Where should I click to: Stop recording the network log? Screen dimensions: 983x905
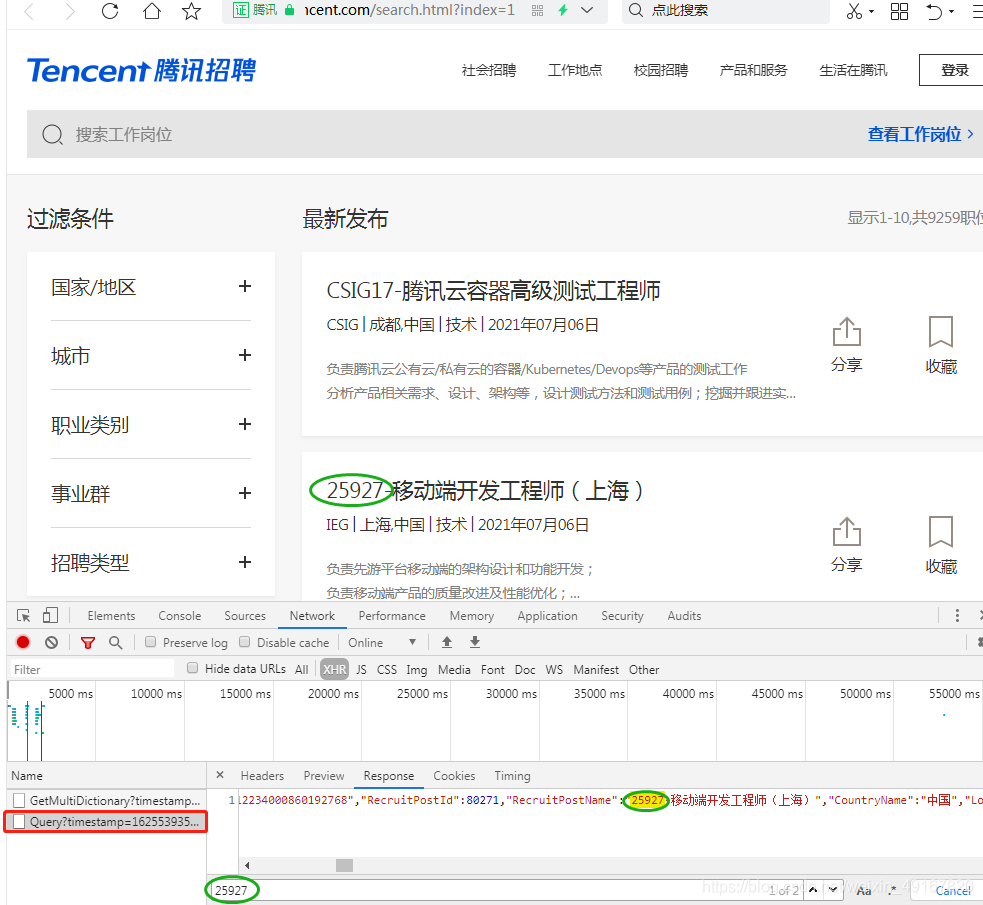click(23, 642)
